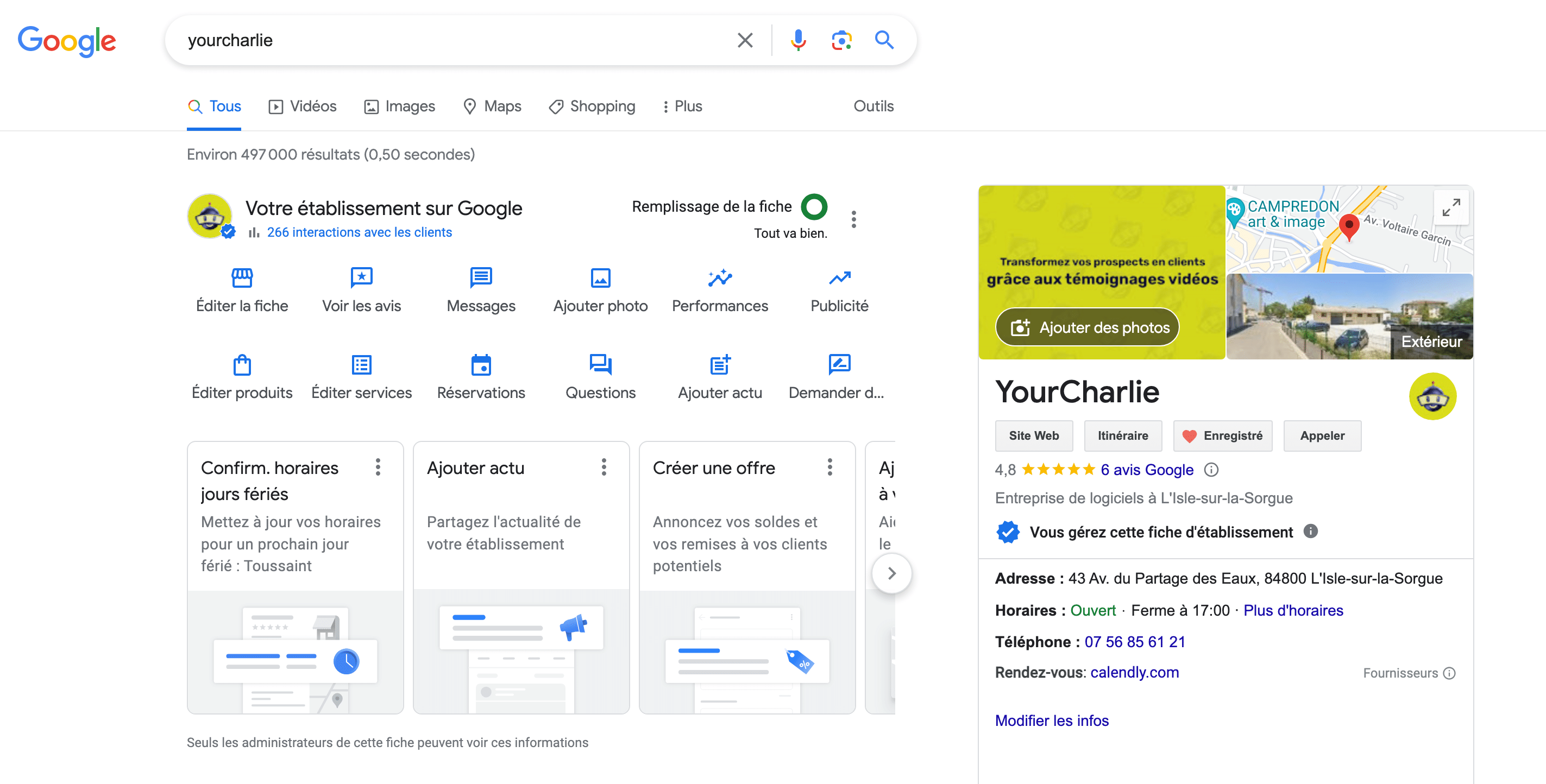Click the Appeler button

click(x=1322, y=435)
